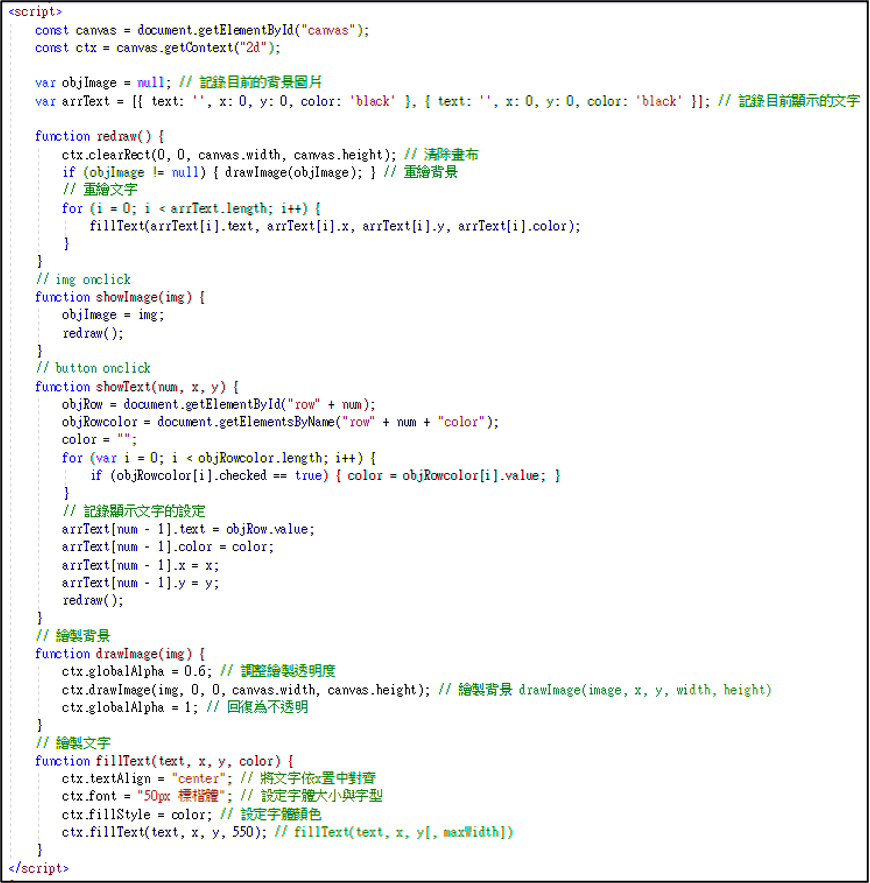Click the 'objRowcolor = document.getElementsByName' line
The width and height of the screenshot is (870, 883).
pyautogui.click(x=280, y=422)
